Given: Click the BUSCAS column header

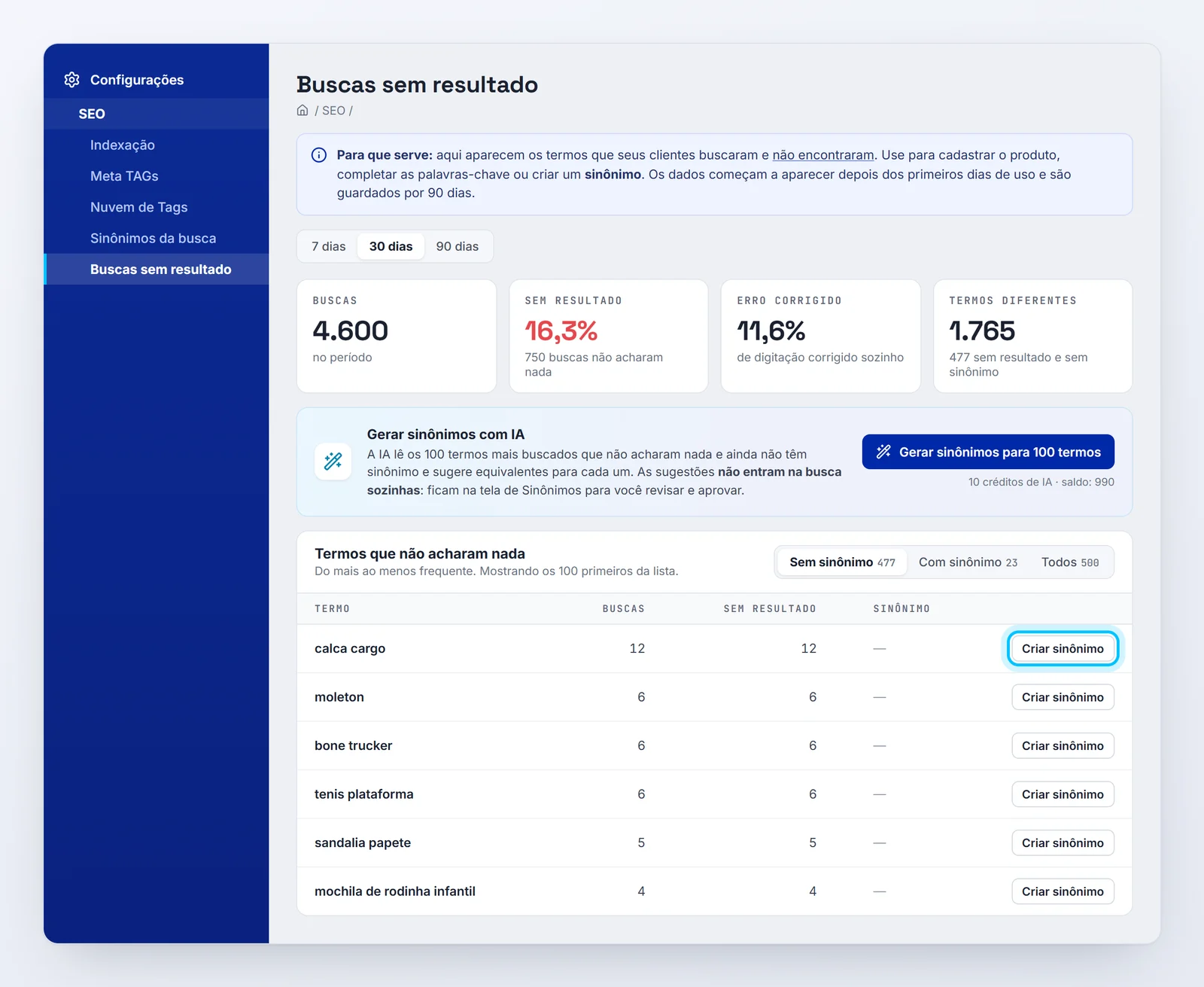Looking at the screenshot, I should tap(623, 608).
